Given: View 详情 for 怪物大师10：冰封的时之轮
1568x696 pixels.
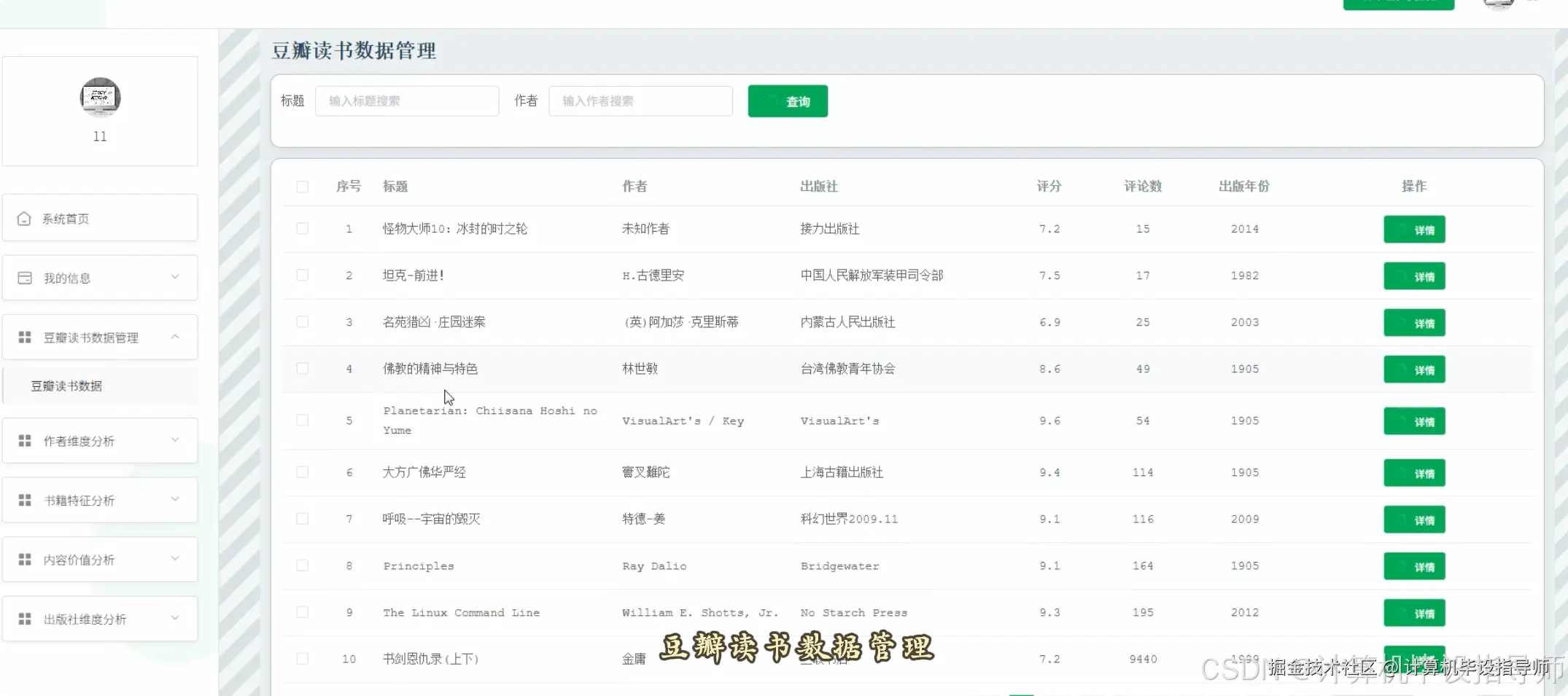Looking at the screenshot, I should (1414, 230).
